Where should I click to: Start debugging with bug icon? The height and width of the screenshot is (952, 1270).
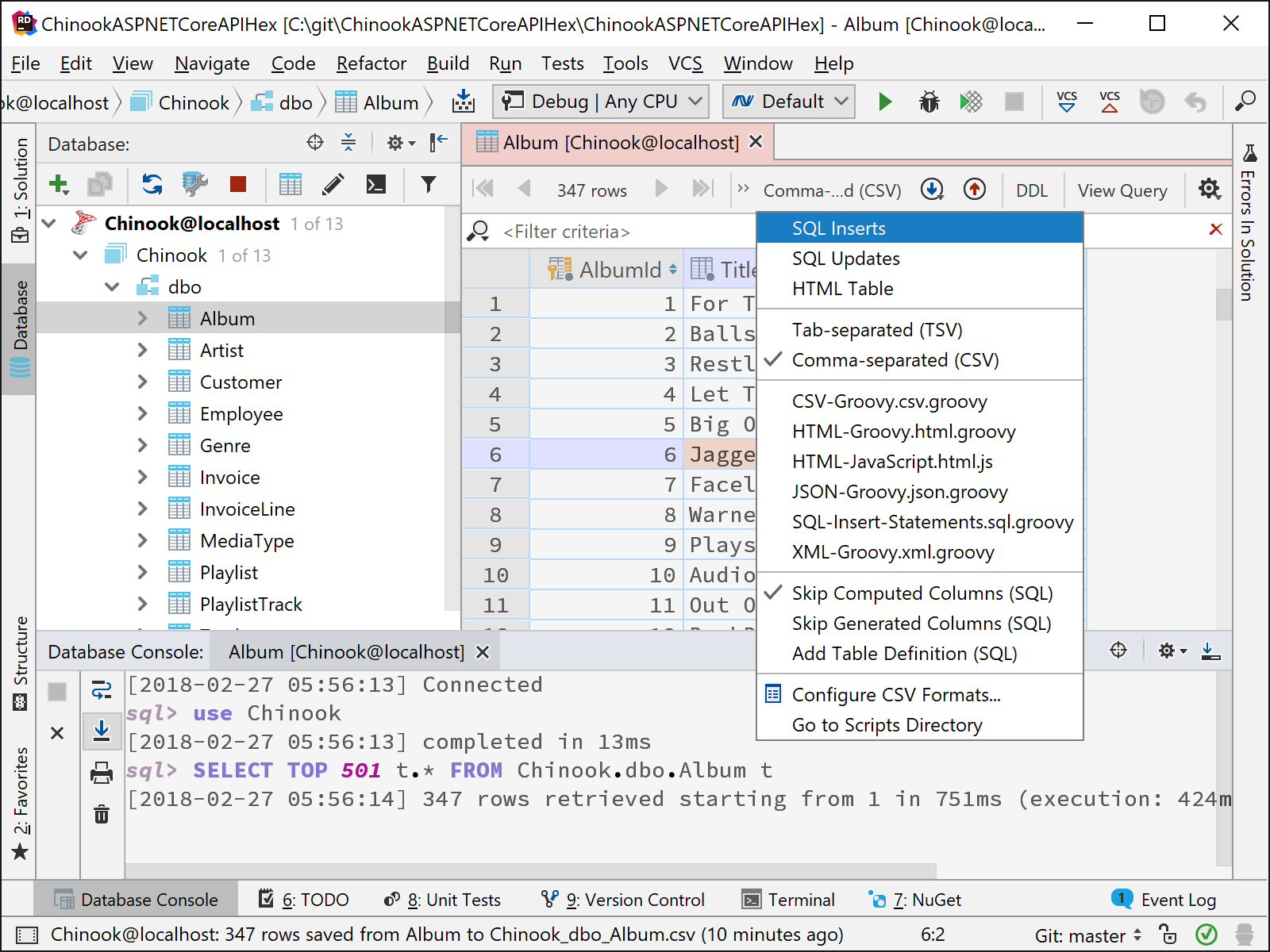point(929,102)
